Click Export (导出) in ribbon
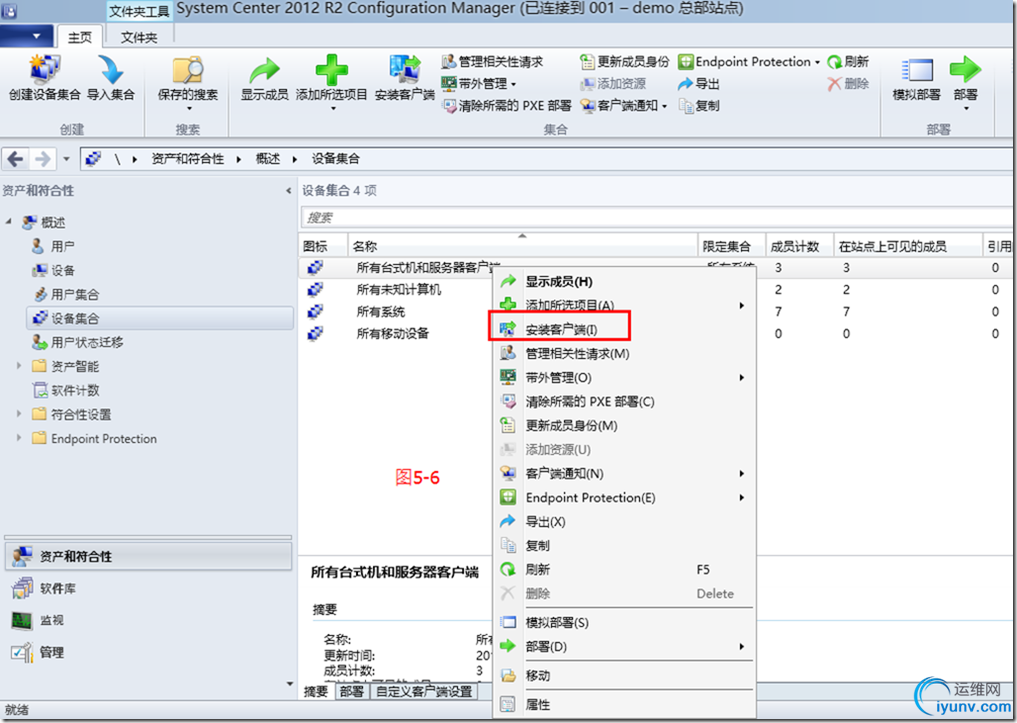Screen dimensions: 1017x723 [699, 84]
